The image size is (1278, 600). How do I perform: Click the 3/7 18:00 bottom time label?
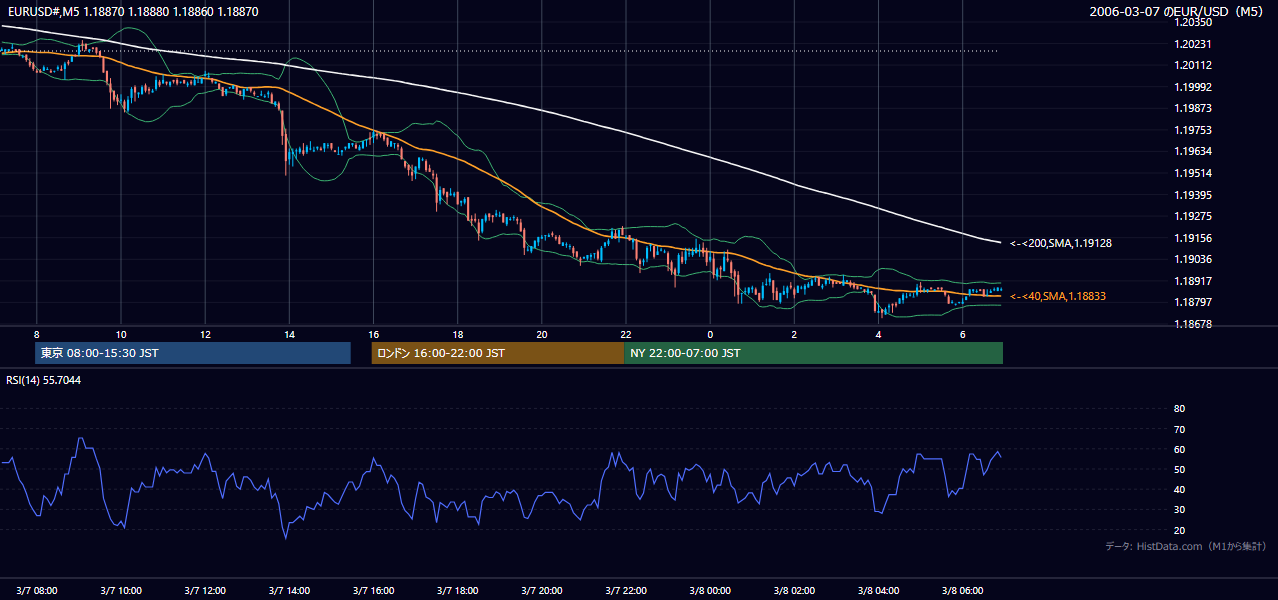click(457, 590)
